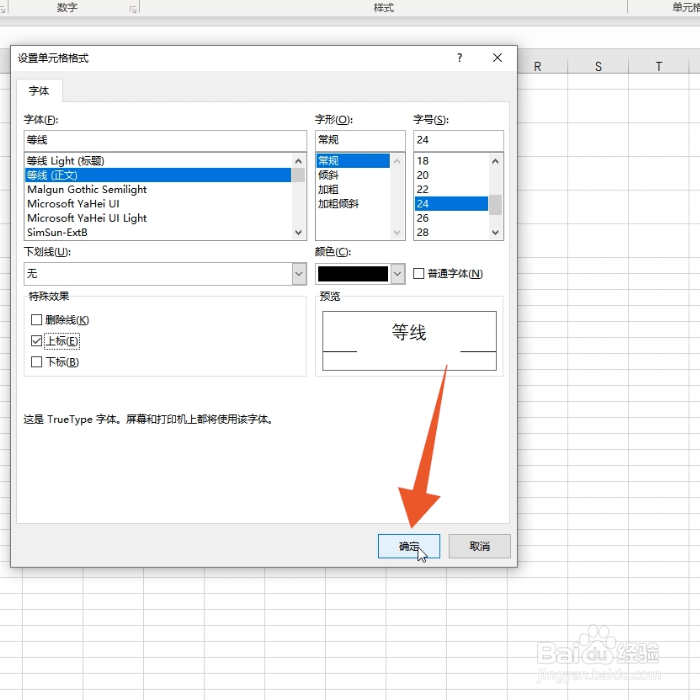
Task: Click the size list scrollbar thumb
Action: [x=495, y=205]
